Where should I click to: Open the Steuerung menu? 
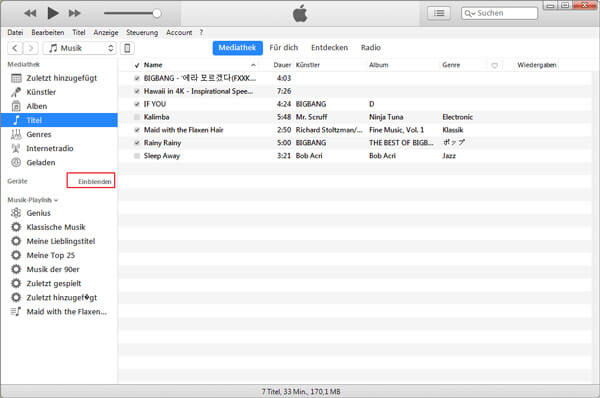(x=142, y=33)
